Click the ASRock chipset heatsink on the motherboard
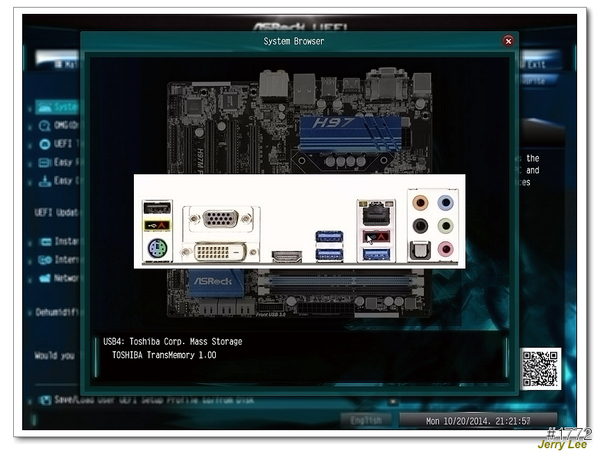Viewport: 600px width, 451px height. (216, 282)
